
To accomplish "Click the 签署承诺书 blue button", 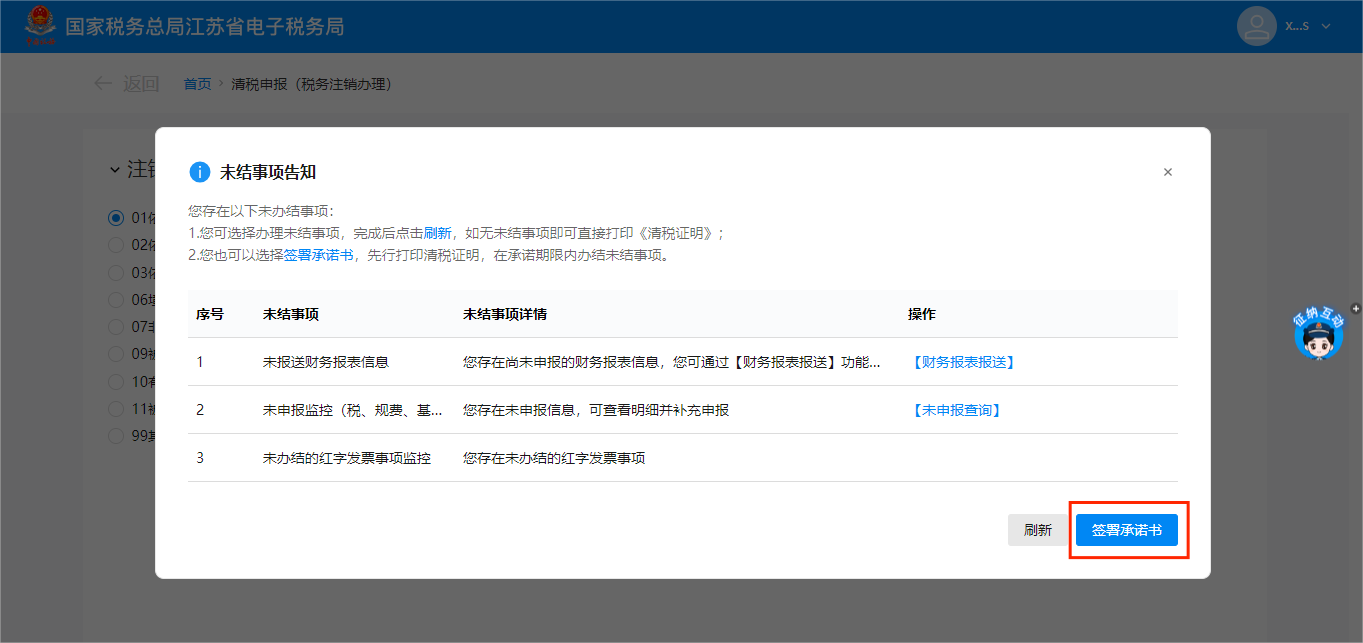I will click(x=1126, y=530).
